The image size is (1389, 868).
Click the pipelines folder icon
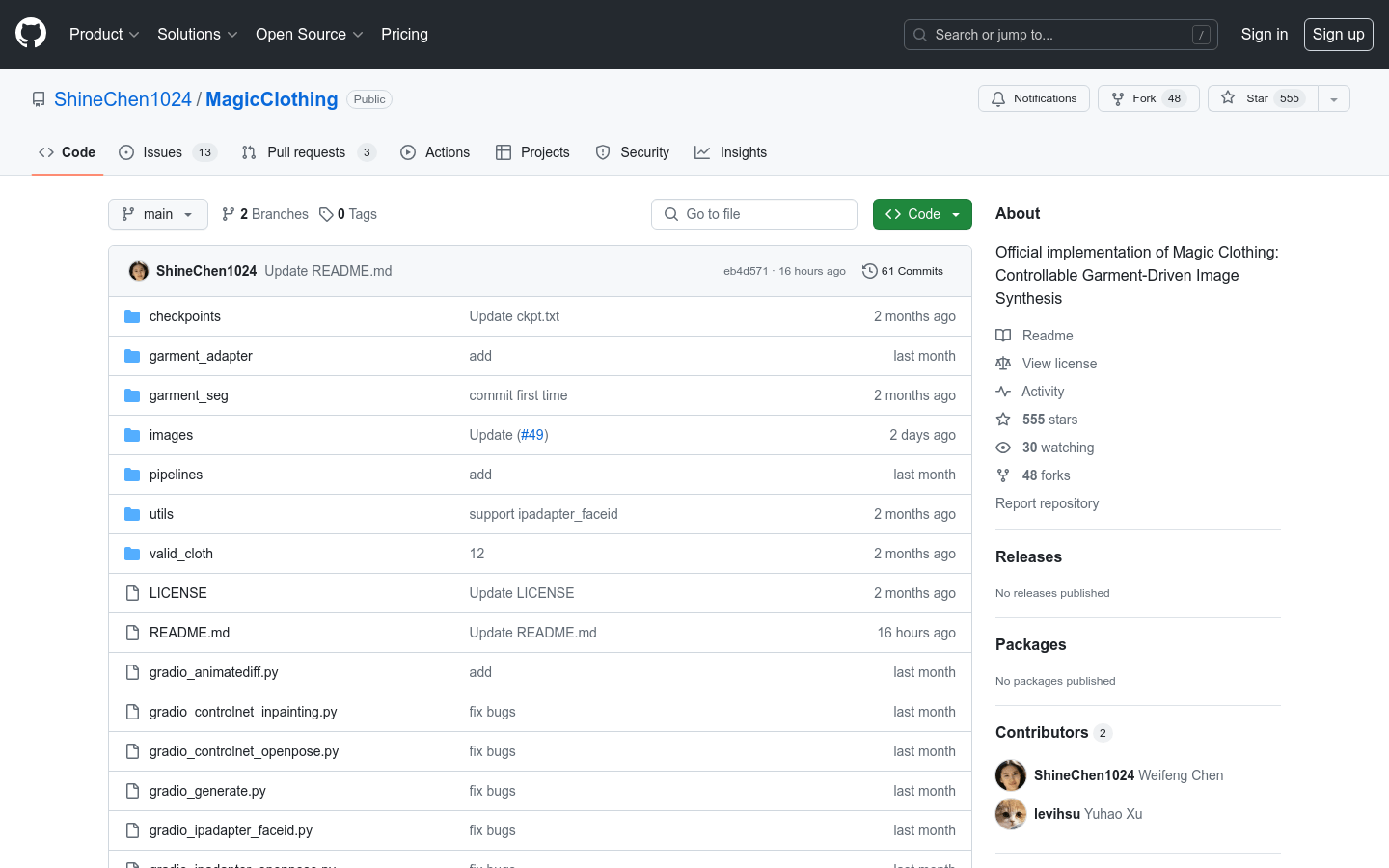(x=132, y=475)
